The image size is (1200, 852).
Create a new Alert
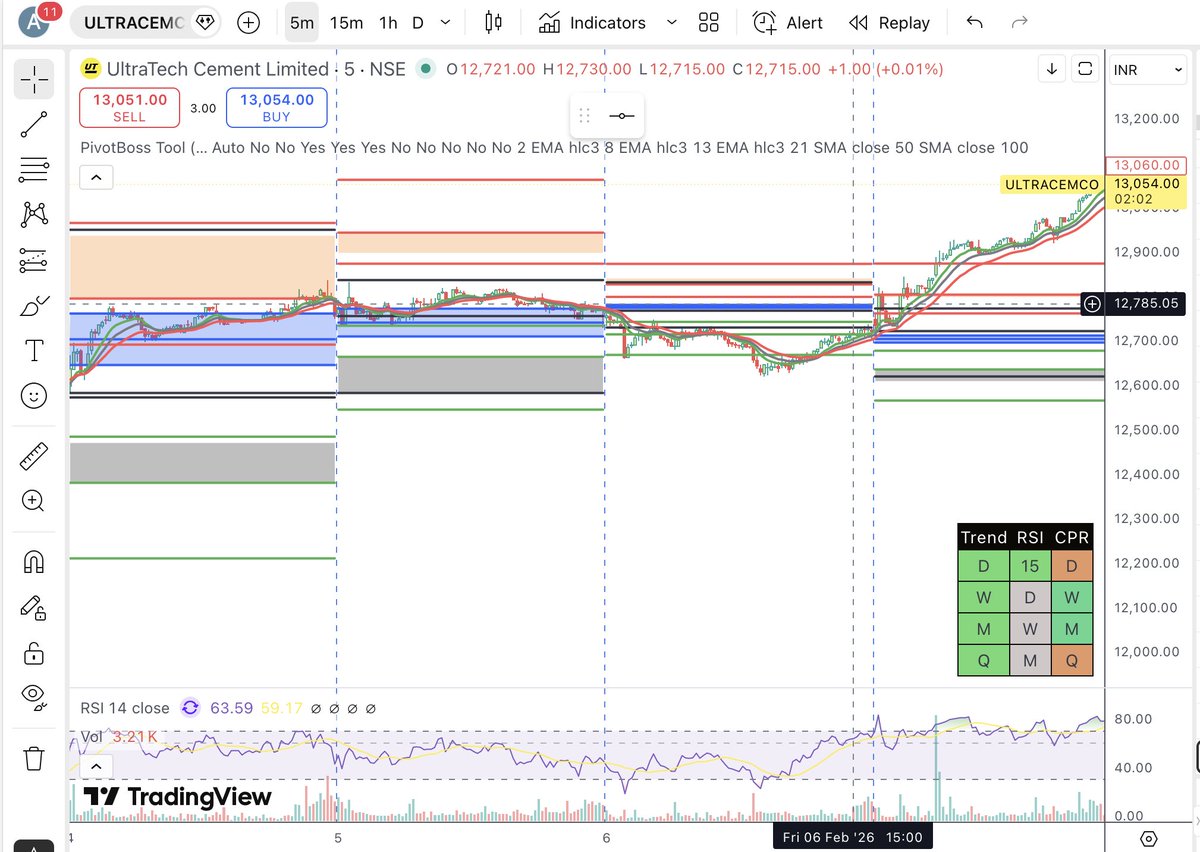[788, 22]
